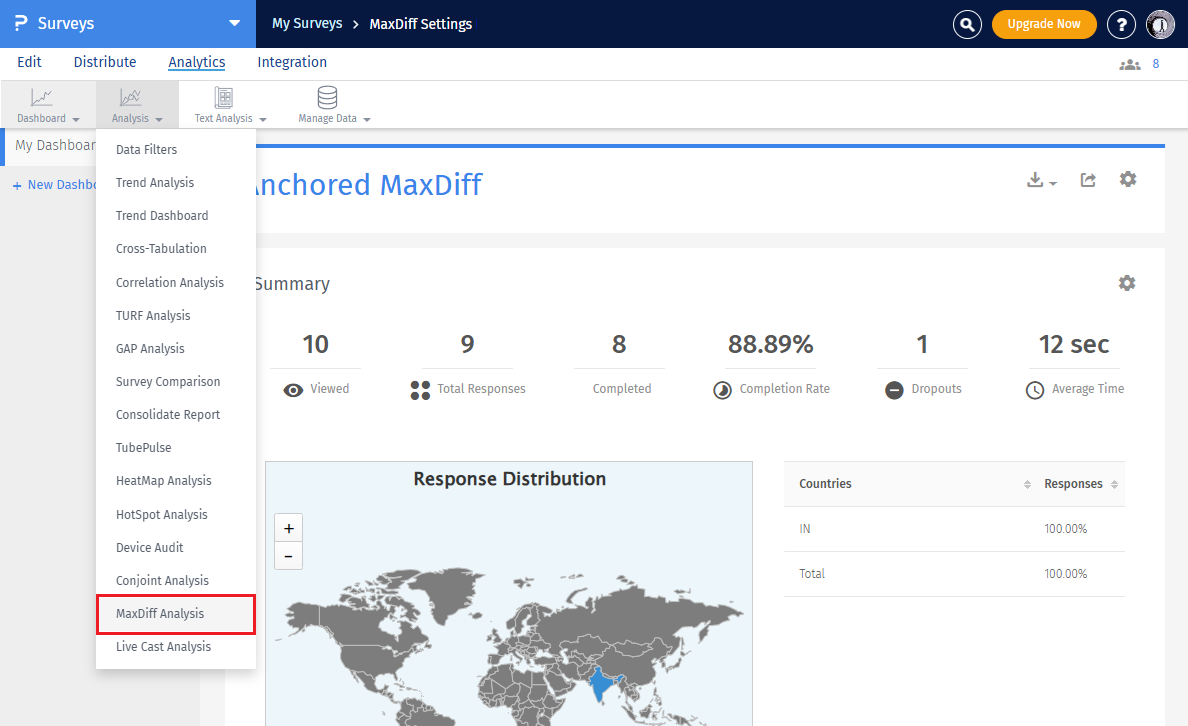Open the help question mark icon
Screen dimensions: 1188x726
pyautogui.click(x=1123, y=24)
